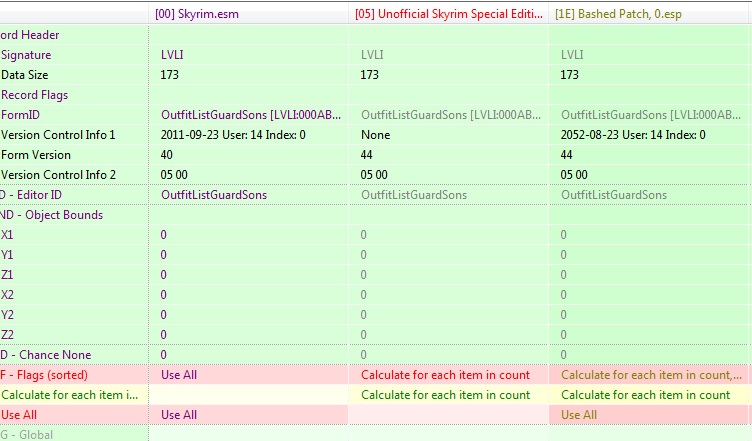Click Data Size 173 in Unofficial Skyrim column
This screenshot has width=752, height=441.
pos(369,75)
